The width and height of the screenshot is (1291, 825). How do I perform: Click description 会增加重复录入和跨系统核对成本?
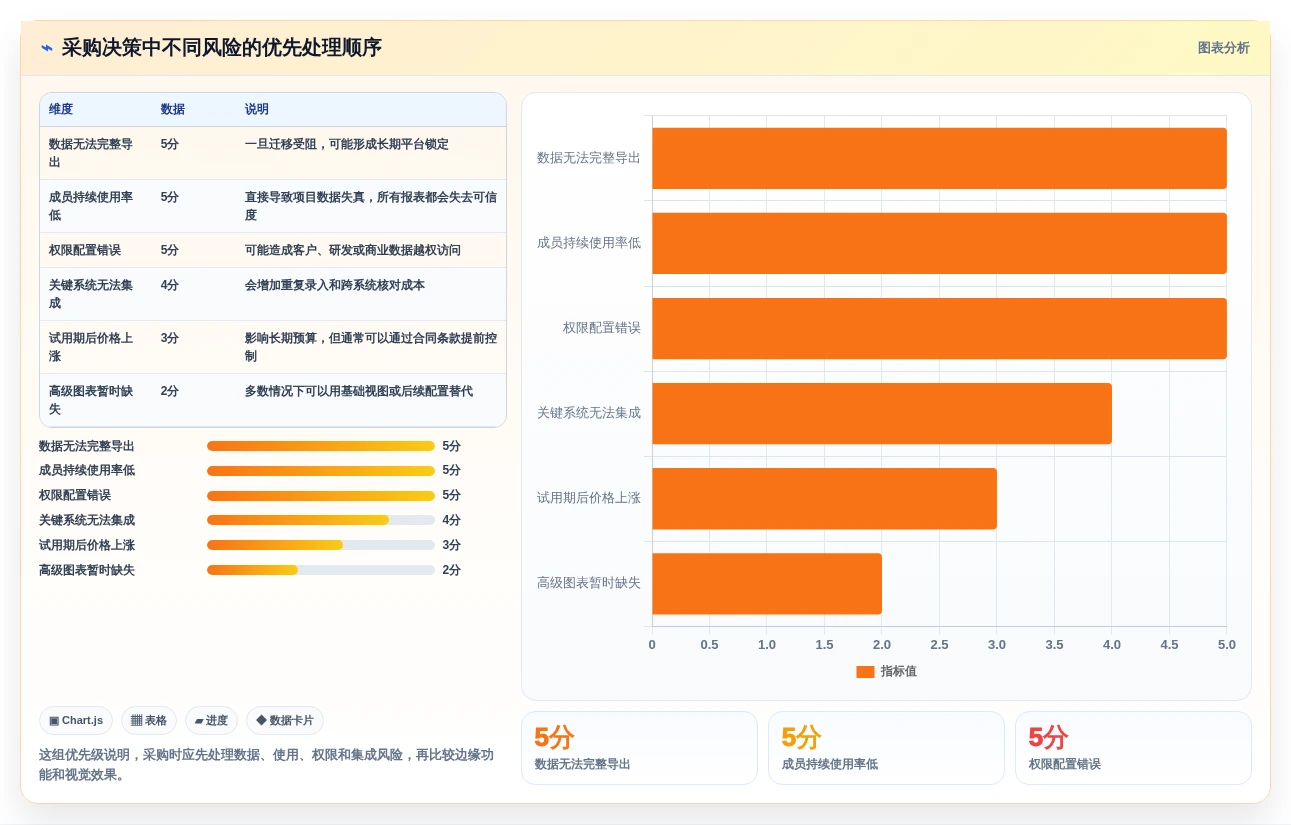335,285
